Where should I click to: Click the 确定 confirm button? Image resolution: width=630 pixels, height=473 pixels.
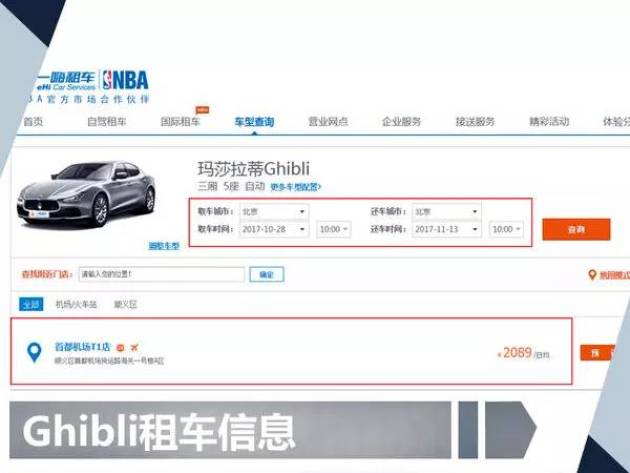click(x=266, y=273)
